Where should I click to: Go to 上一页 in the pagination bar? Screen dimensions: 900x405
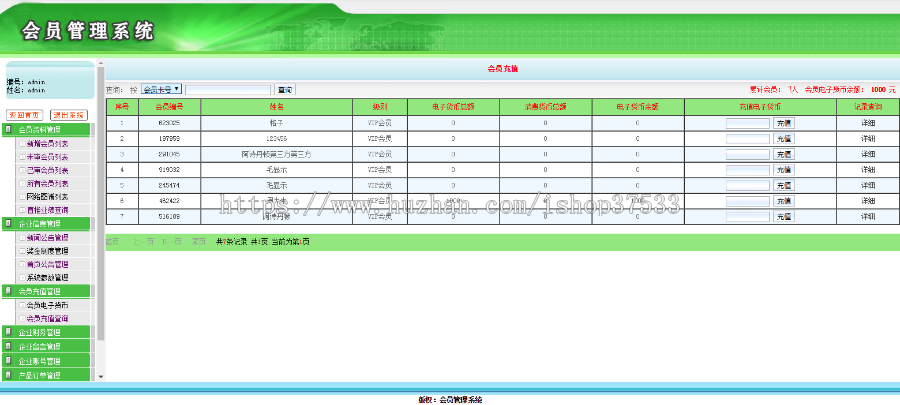pyautogui.click(x=143, y=242)
